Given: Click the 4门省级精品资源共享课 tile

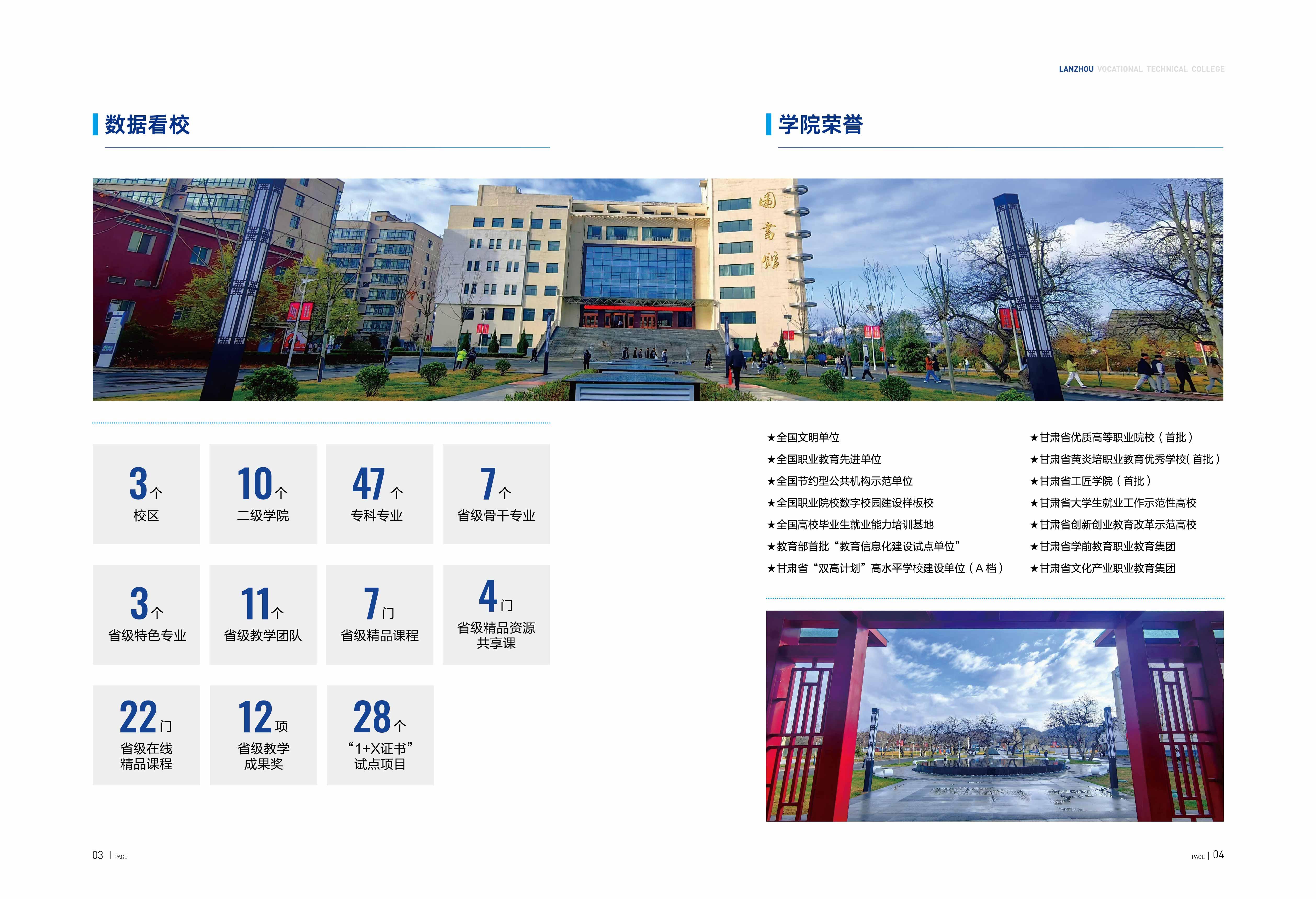Looking at the screenshot, I should coord(496,614).
